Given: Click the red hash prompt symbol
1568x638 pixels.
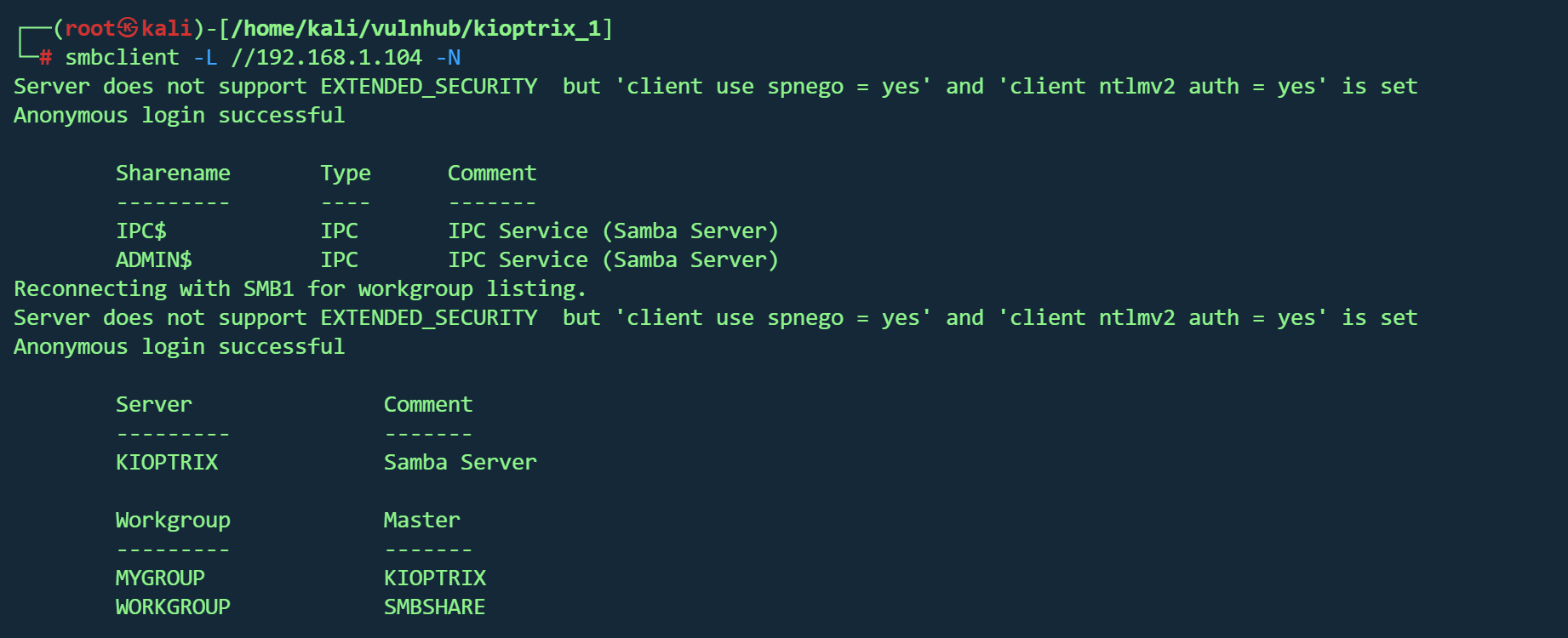Looking at the screenshot, I should pos(46,58).
